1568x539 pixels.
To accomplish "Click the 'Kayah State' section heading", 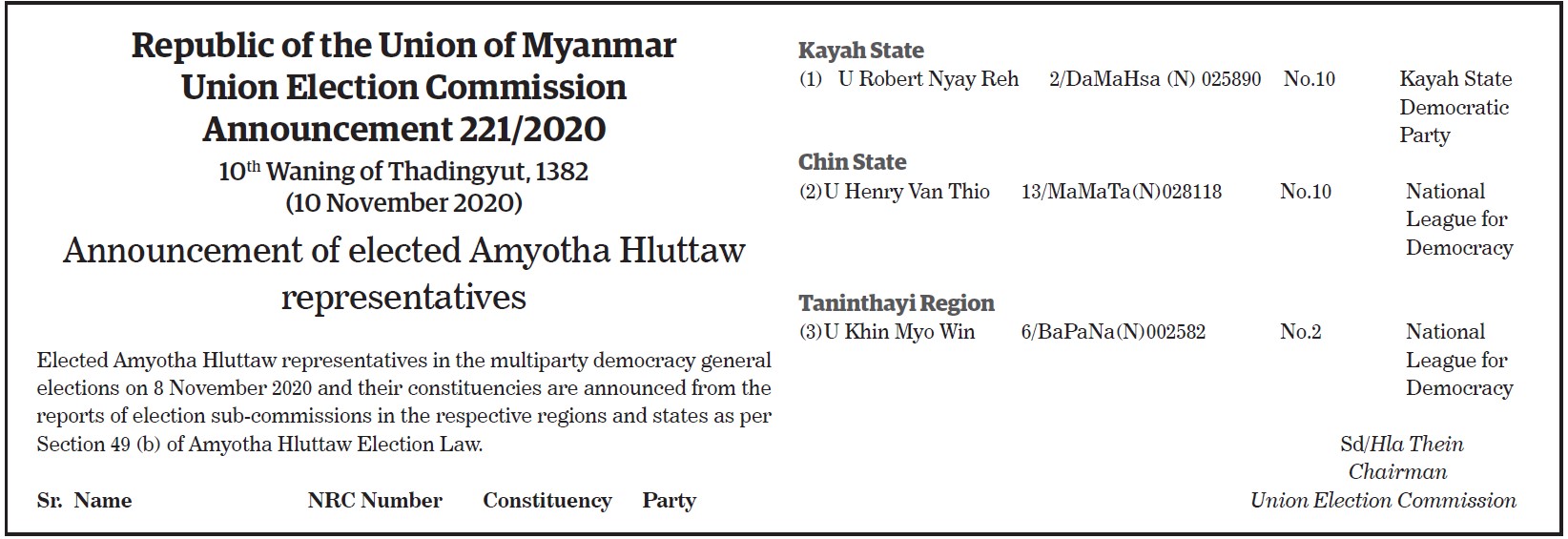I will 861,51.
